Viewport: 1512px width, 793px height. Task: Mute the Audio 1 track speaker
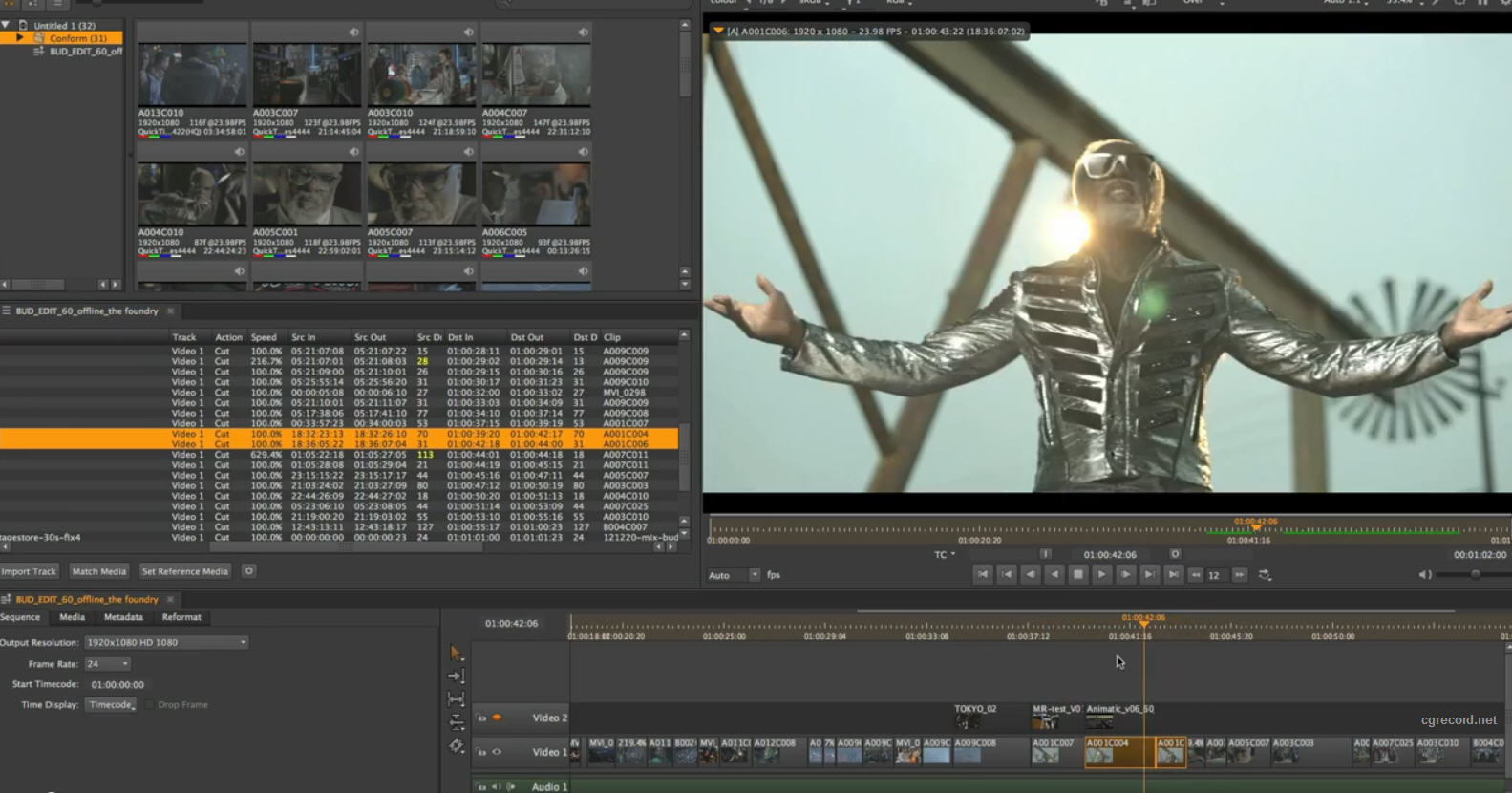[496, 787]
